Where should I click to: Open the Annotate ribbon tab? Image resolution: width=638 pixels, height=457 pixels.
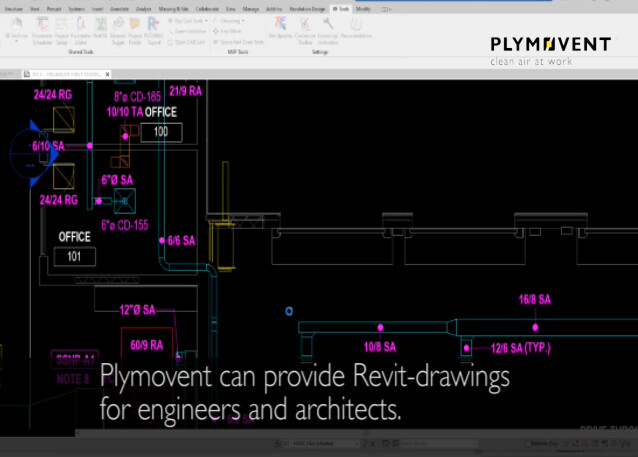click(x=119, y=9)
